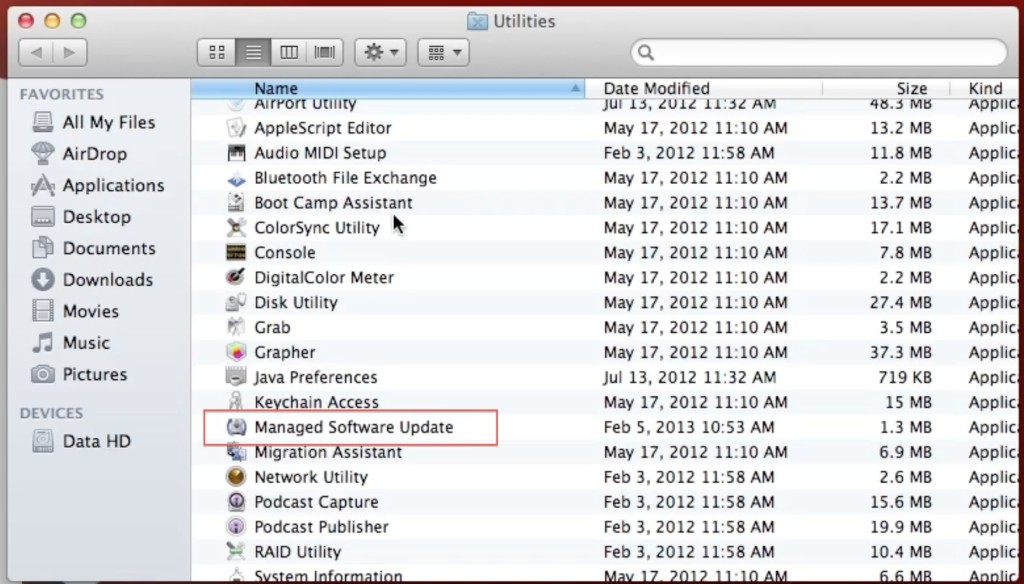Select Data HD under Devices
The image size is (1024, 584).
pos(96,441)
